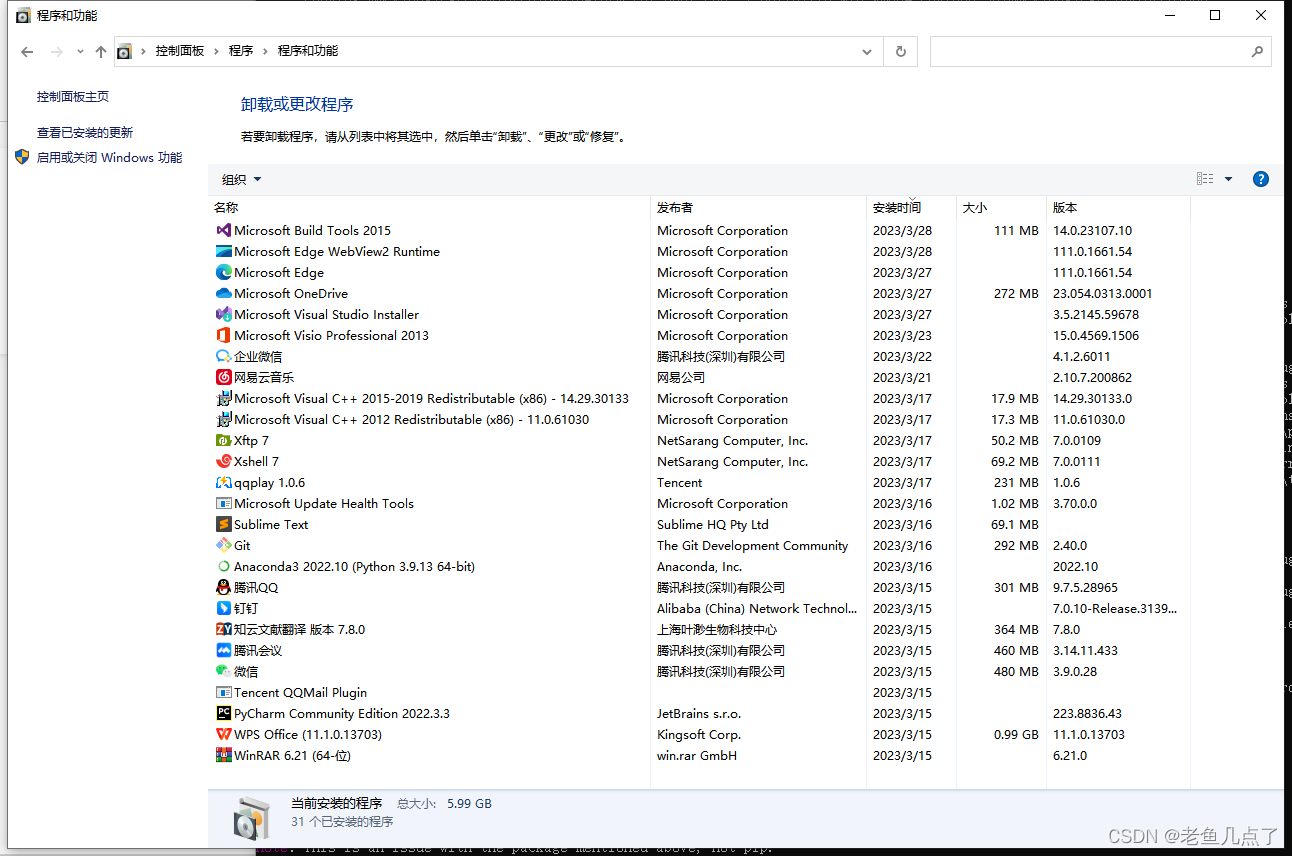Click the Sublime Text icon
Screen dimensions: 1292x856
point(224,524)
